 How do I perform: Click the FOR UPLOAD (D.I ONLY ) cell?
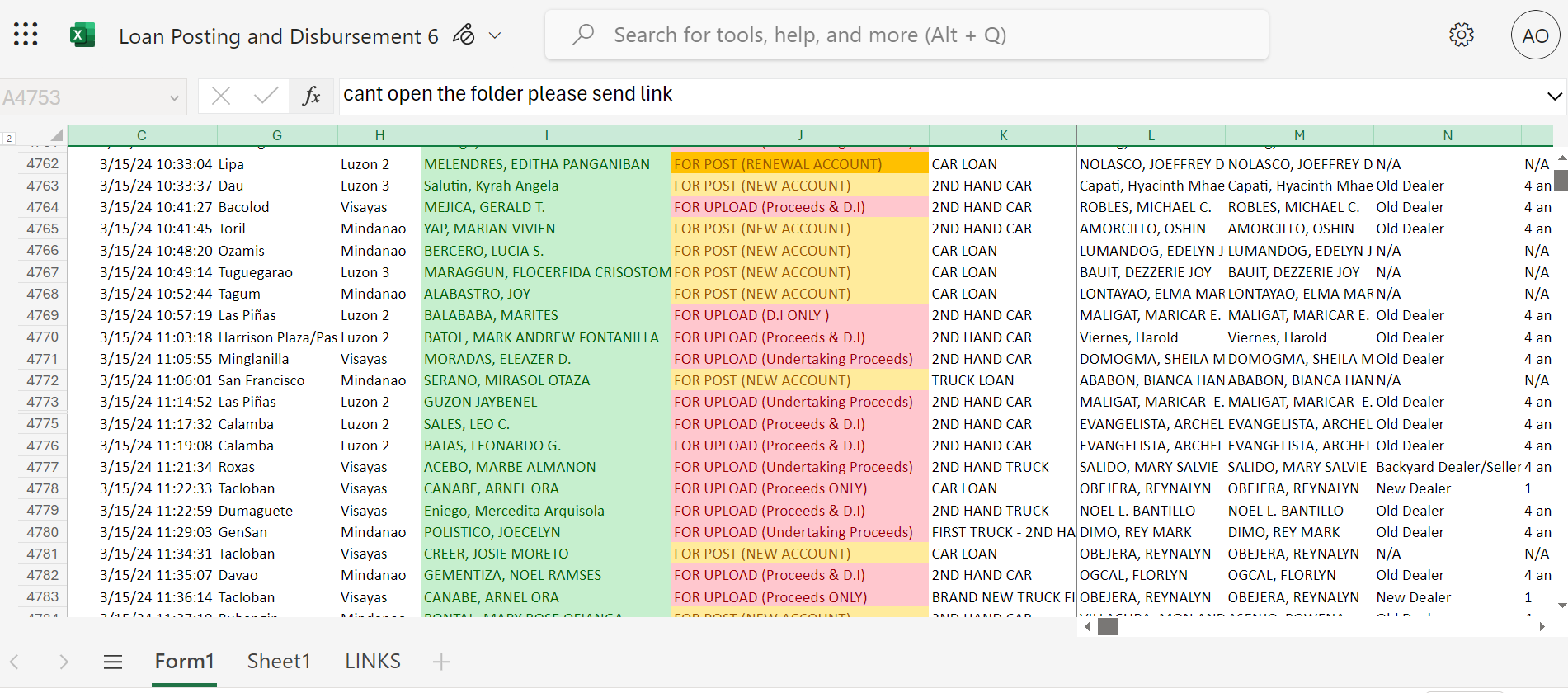(800, 315)
